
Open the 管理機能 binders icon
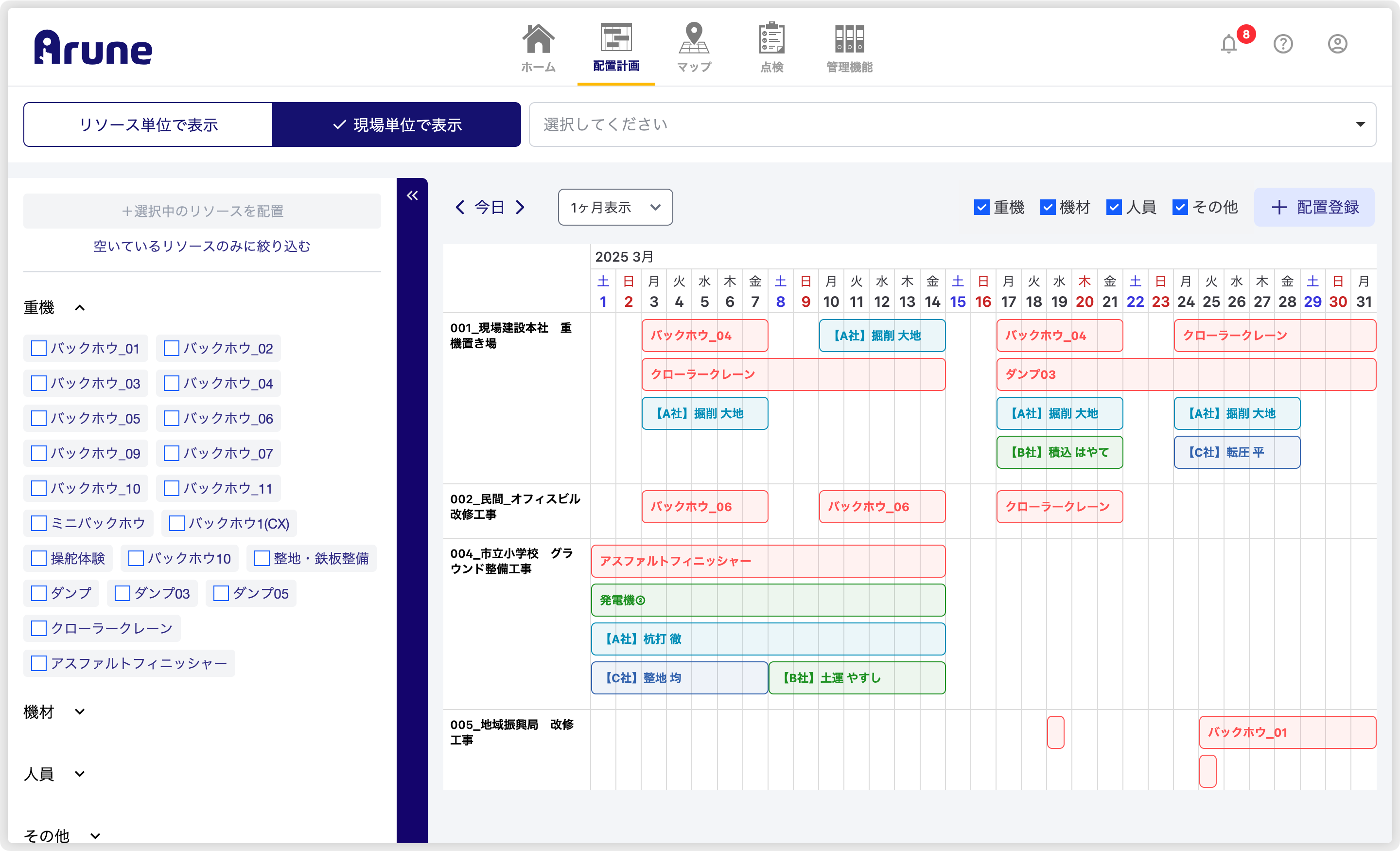(x=849, y=38)
